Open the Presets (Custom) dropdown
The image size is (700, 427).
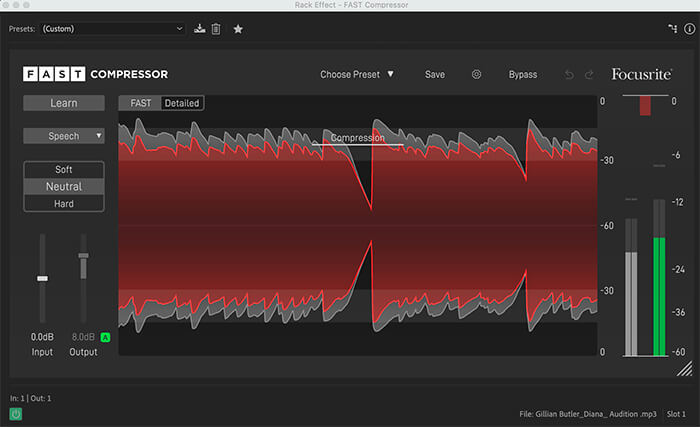(x=113, y=29)
